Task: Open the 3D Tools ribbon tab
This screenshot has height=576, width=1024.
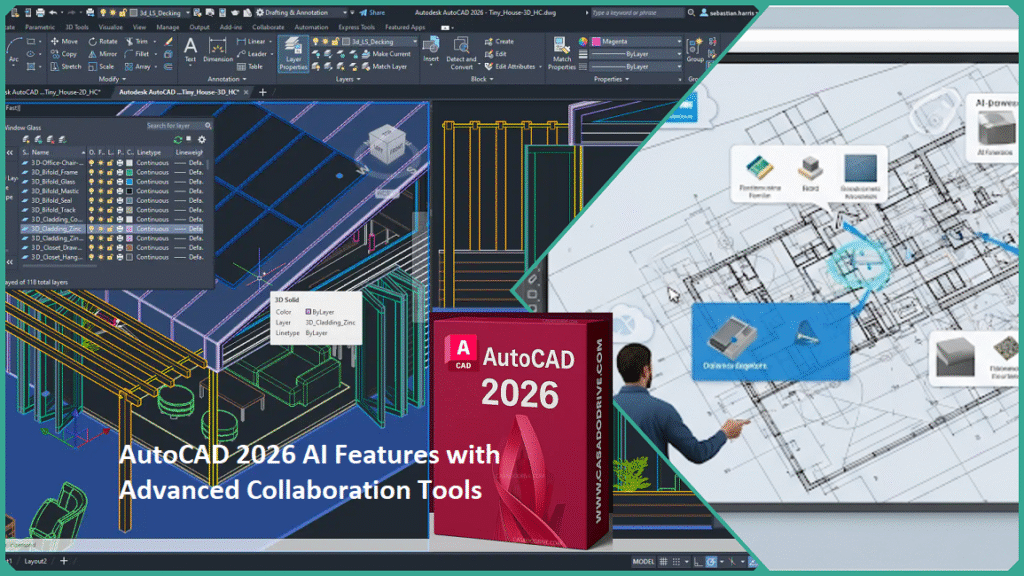Action: click(x=77, y=27)
